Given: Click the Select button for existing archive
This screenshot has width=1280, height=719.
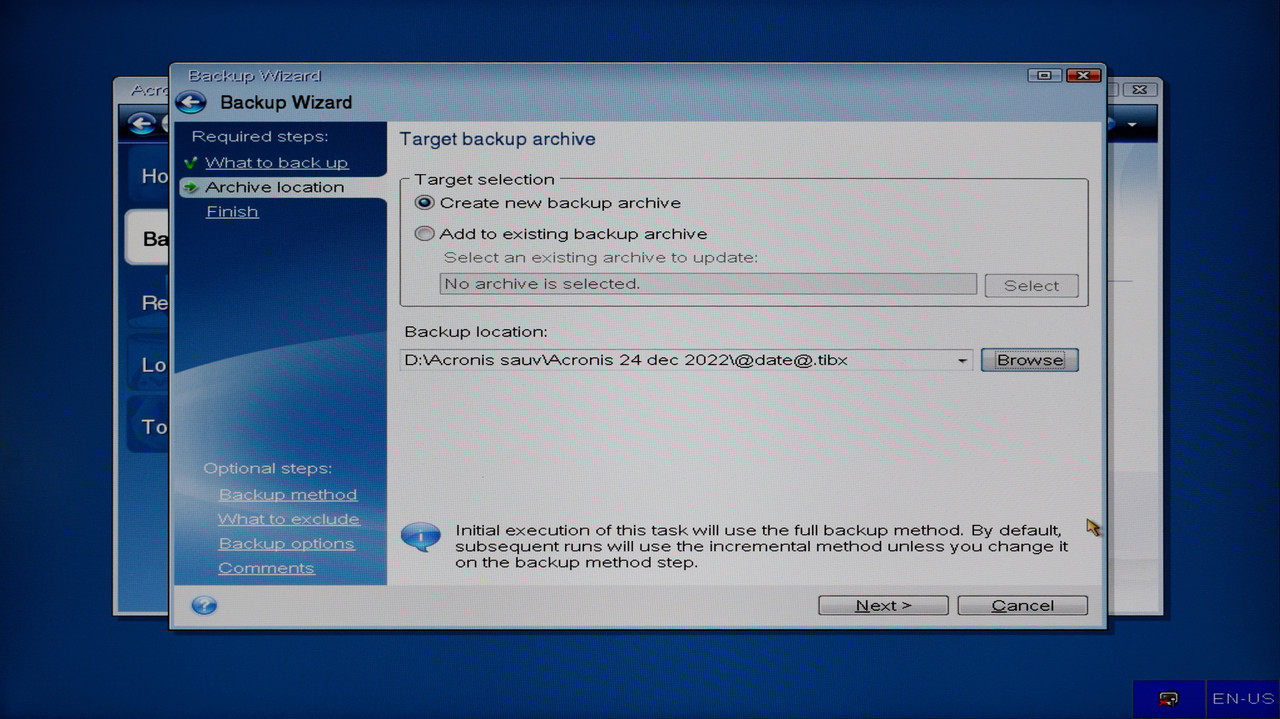Looking at the screenshot, I should point(1031,285).
